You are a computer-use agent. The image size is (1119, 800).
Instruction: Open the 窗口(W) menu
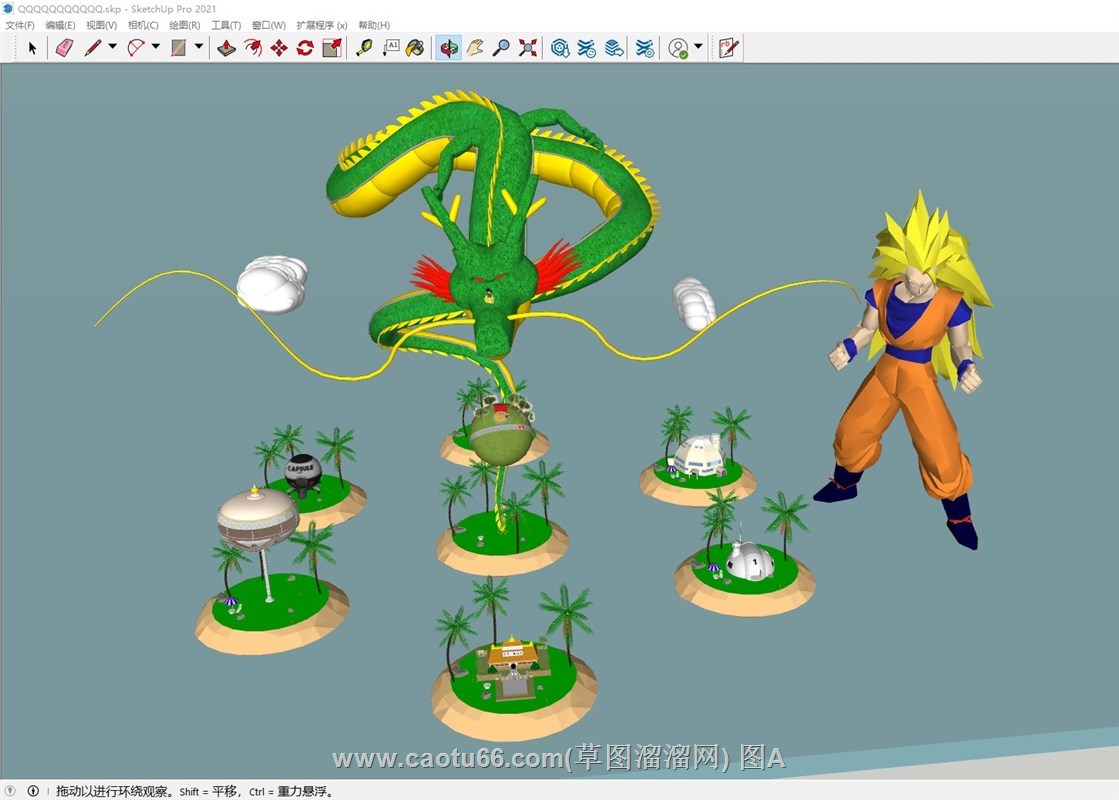tap(269, 25)
